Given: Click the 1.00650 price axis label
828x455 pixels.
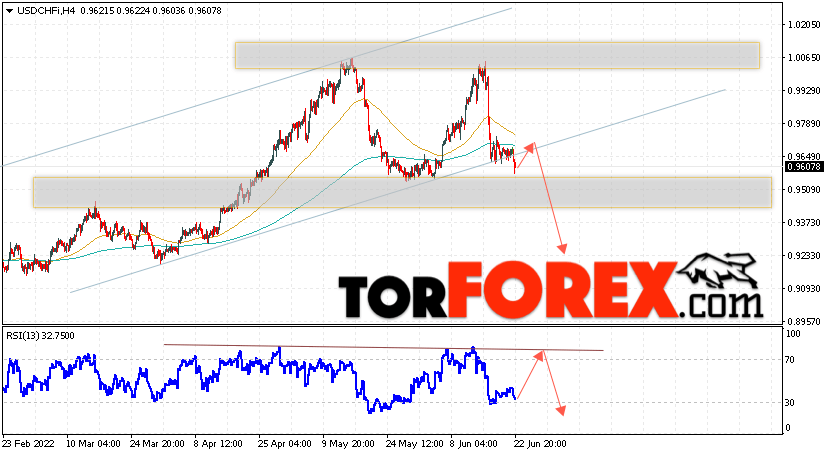Looking at the screenshot, I should click(804, 58).
